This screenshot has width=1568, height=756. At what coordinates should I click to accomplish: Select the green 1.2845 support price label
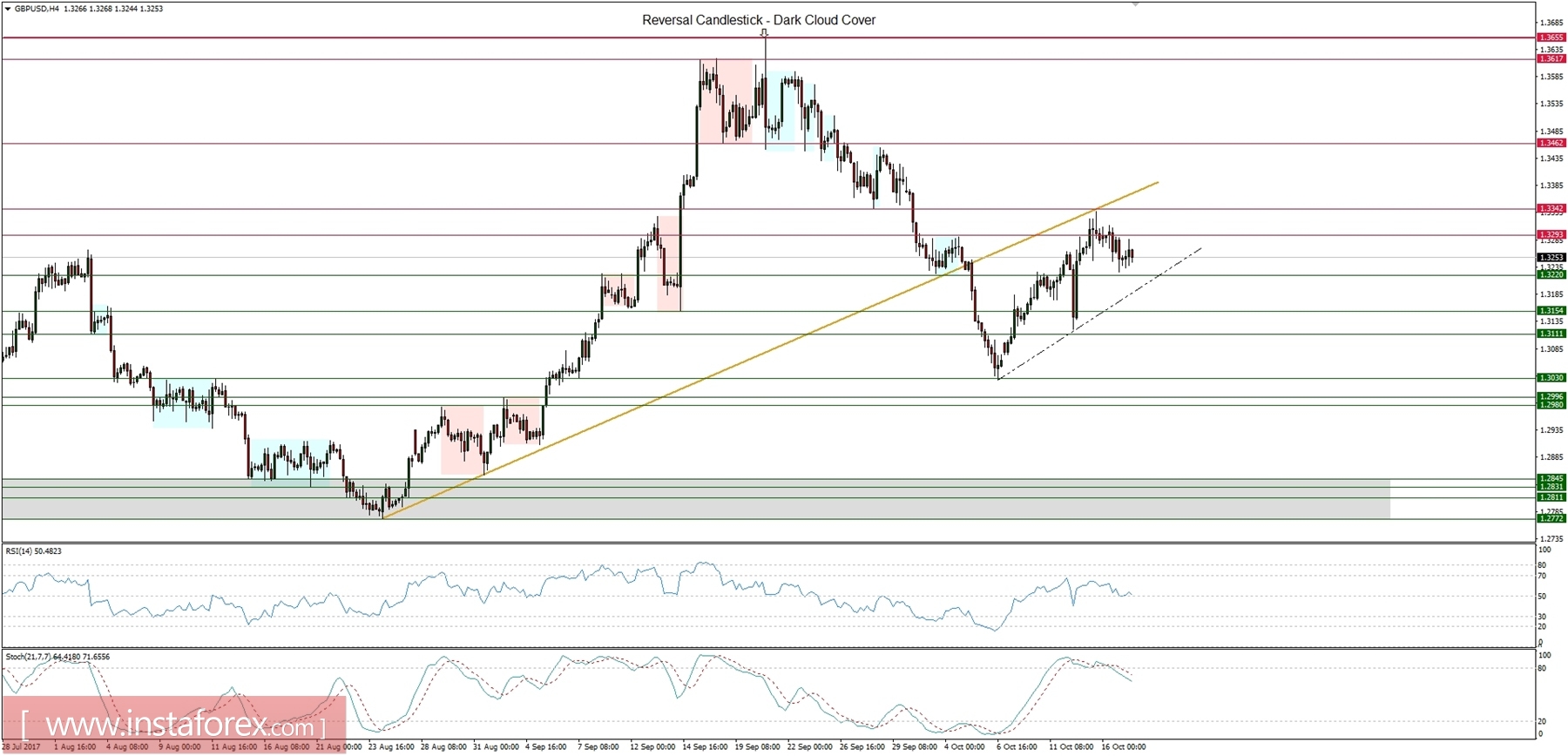(1551, 478)
